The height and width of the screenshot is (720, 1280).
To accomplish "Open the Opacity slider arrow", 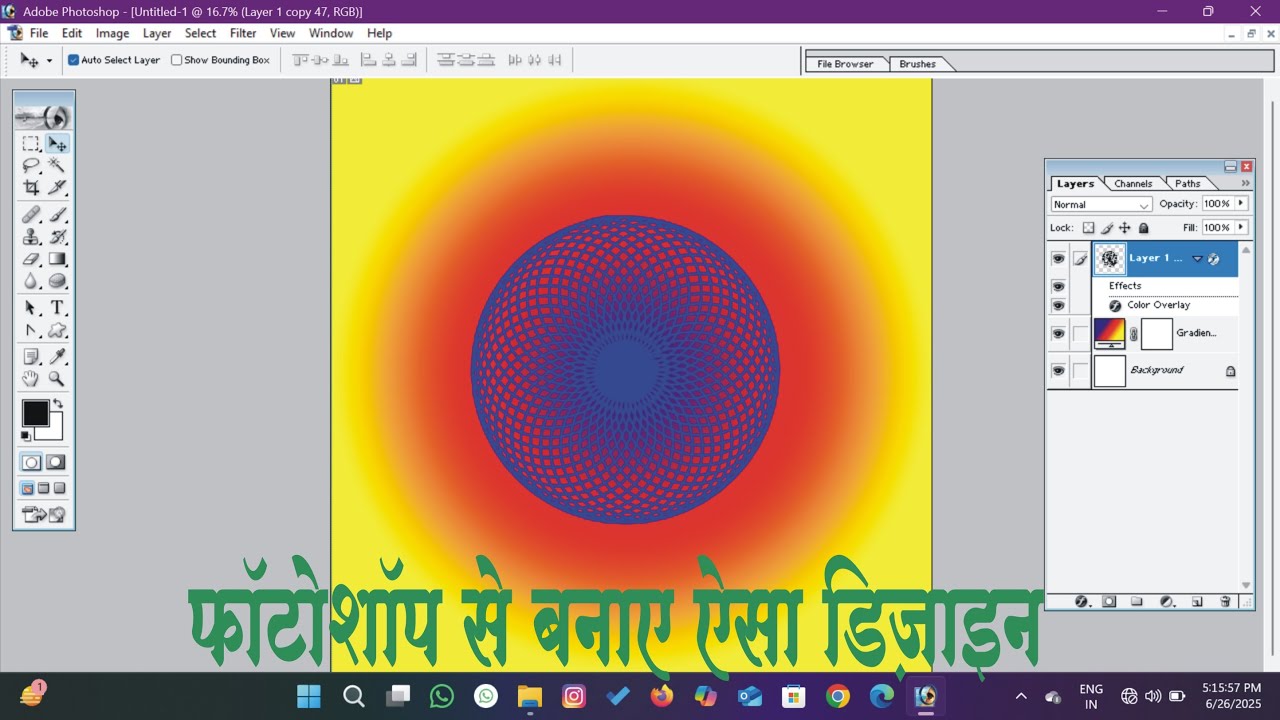I will tap(1241, 203).
